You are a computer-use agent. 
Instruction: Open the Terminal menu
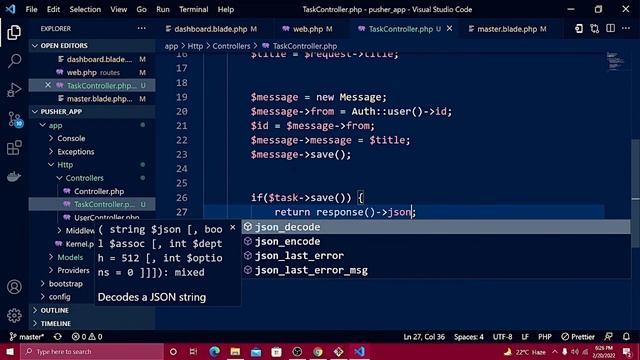pos(193,9)
